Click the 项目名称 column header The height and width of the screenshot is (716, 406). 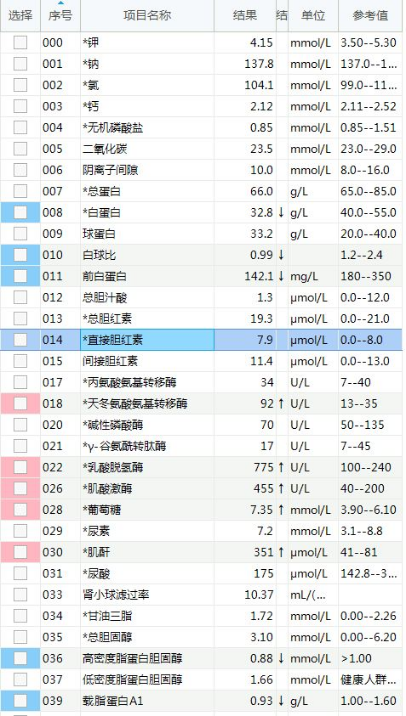point(148,16)
